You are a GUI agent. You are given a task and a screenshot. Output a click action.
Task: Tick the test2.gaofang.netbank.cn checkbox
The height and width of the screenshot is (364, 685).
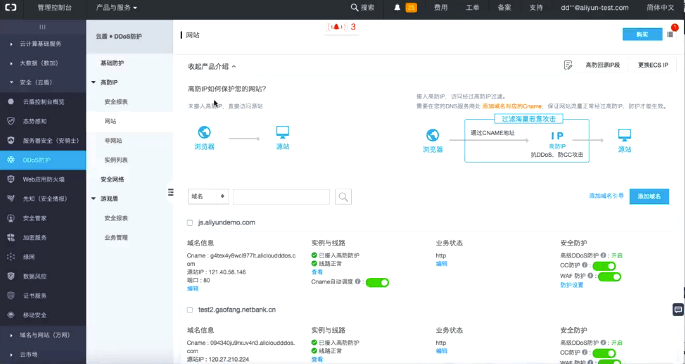[190, 310]
